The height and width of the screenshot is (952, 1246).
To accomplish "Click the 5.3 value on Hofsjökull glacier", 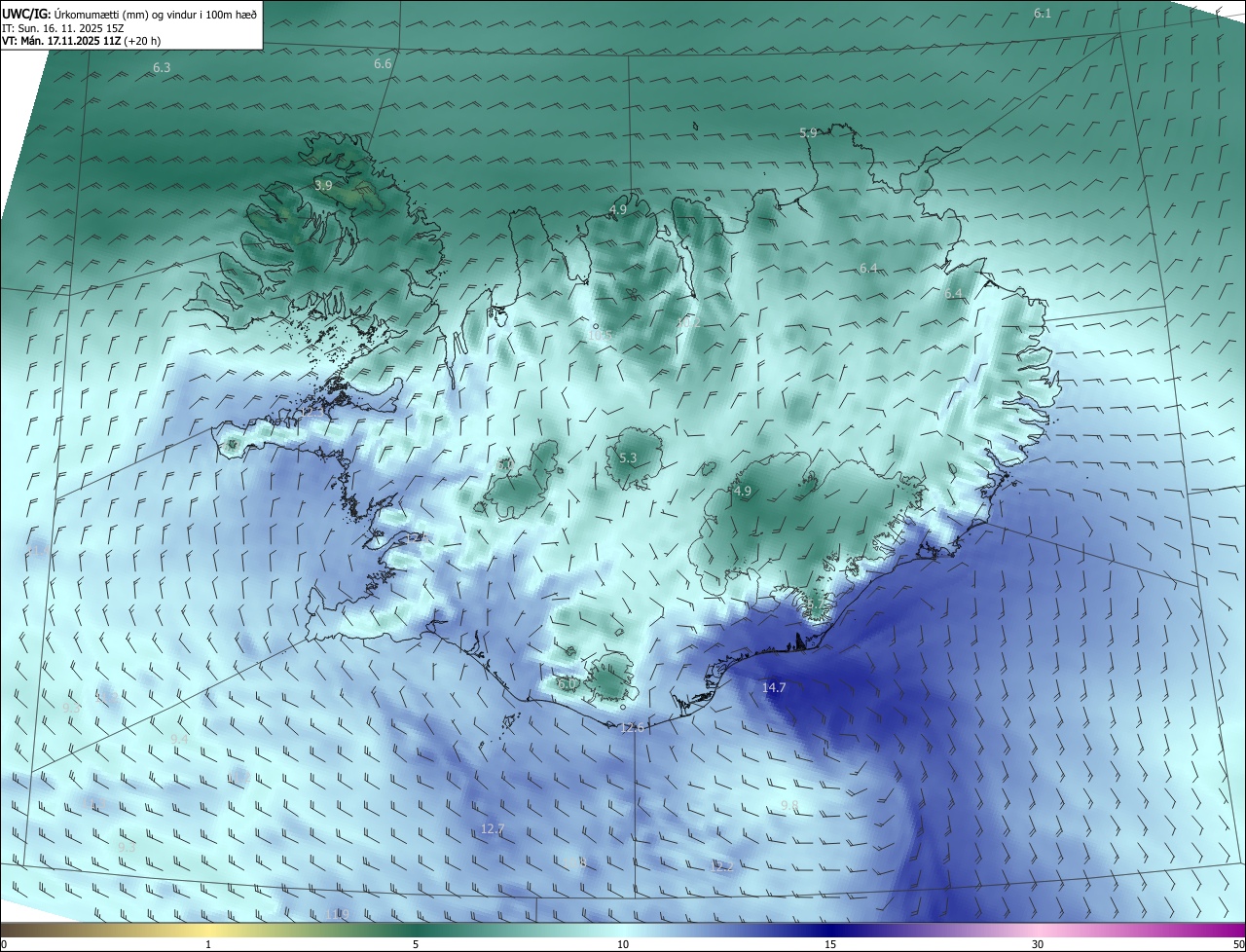I will click(628, 458).
